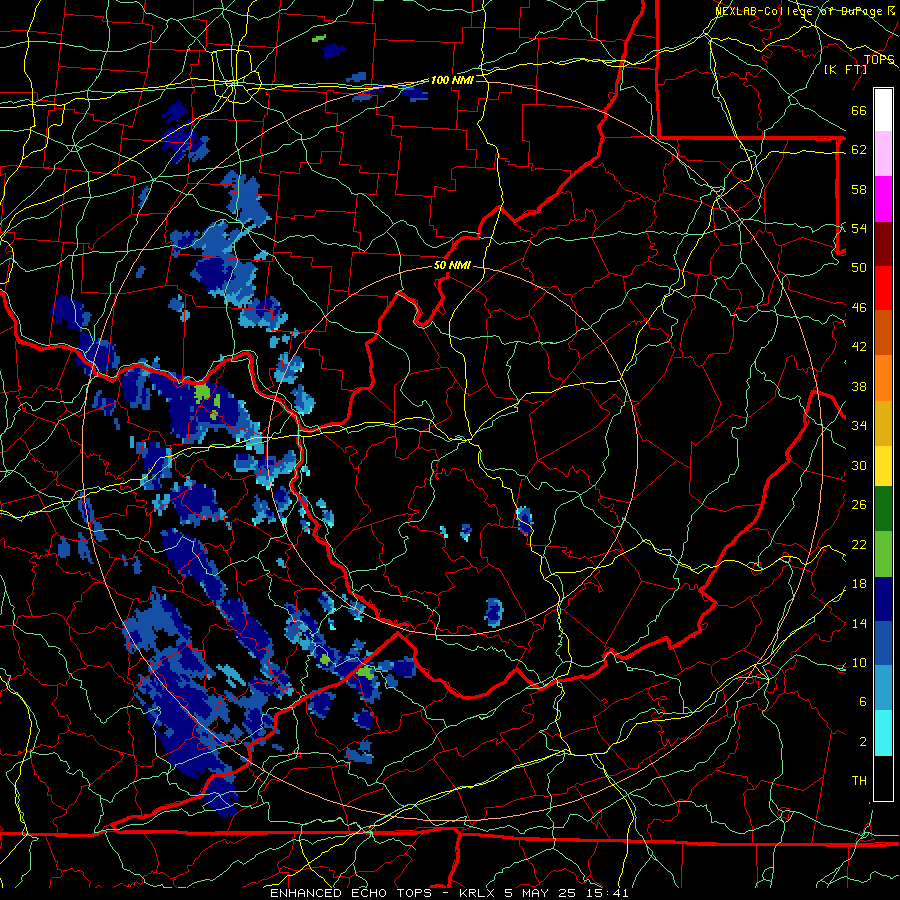This screenshot has height=900, width=900.
Task: Click the '[K FT]' units label
Action: click(845, 69)
